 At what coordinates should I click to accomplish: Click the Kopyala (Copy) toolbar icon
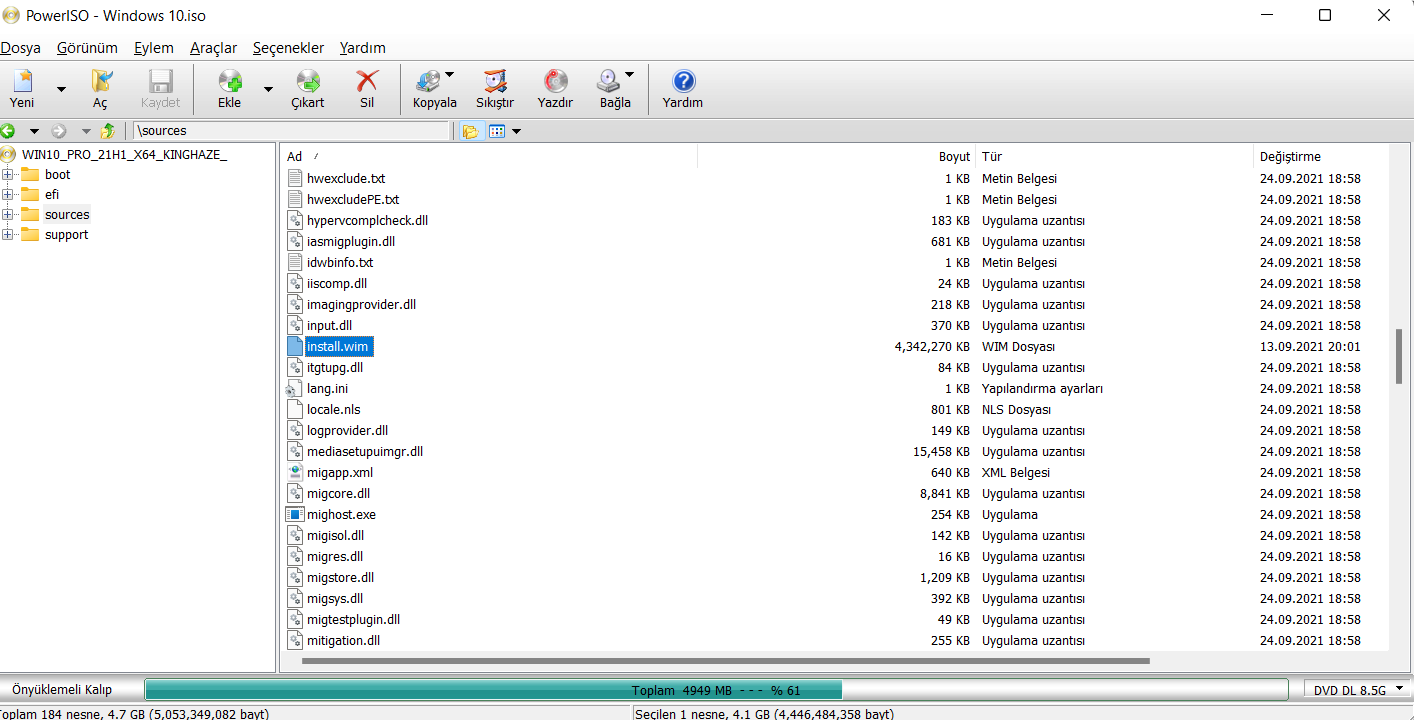(430, 82)
